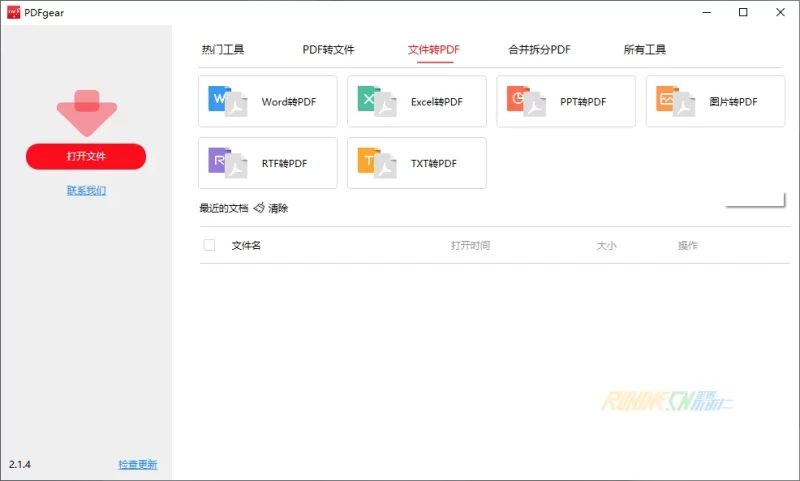Switch to the 热门工具 tab
Viewport: 800px width, 481px height.
tap(222, 49)
